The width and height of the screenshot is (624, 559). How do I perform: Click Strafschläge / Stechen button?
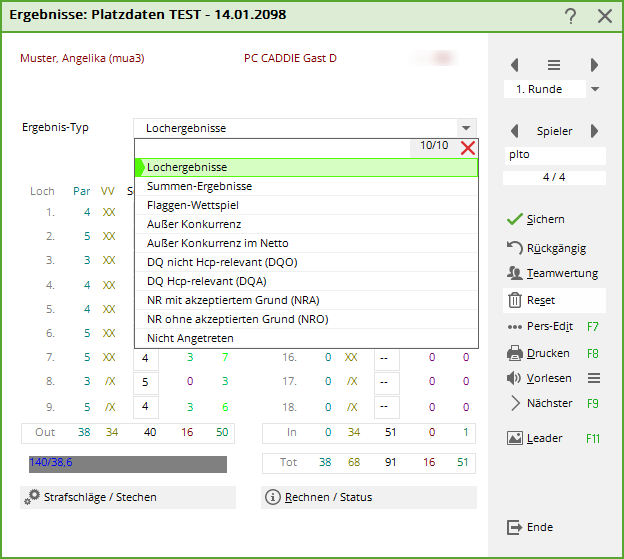point(128,497)
